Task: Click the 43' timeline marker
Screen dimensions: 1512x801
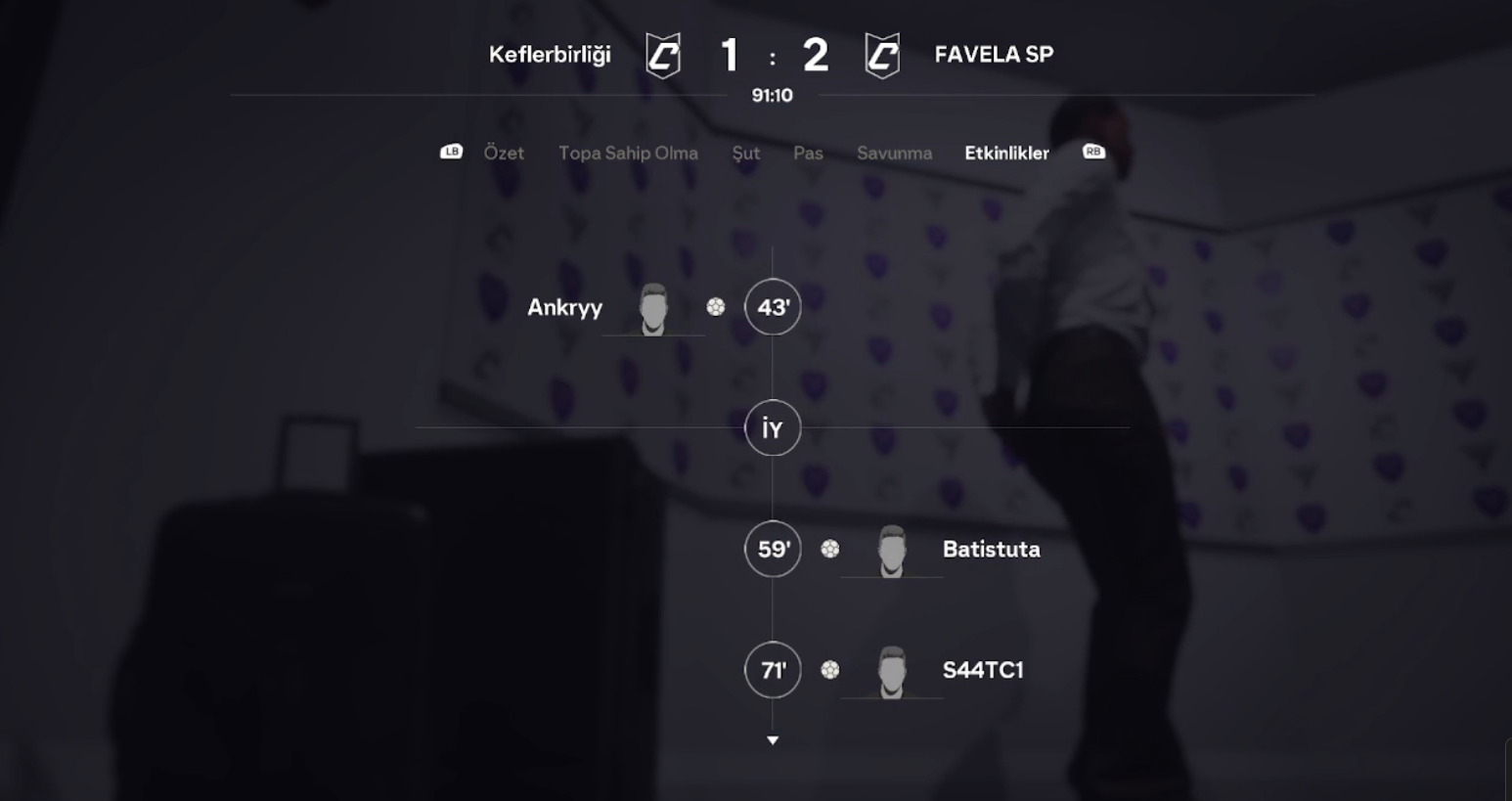Action: (773, 307)
